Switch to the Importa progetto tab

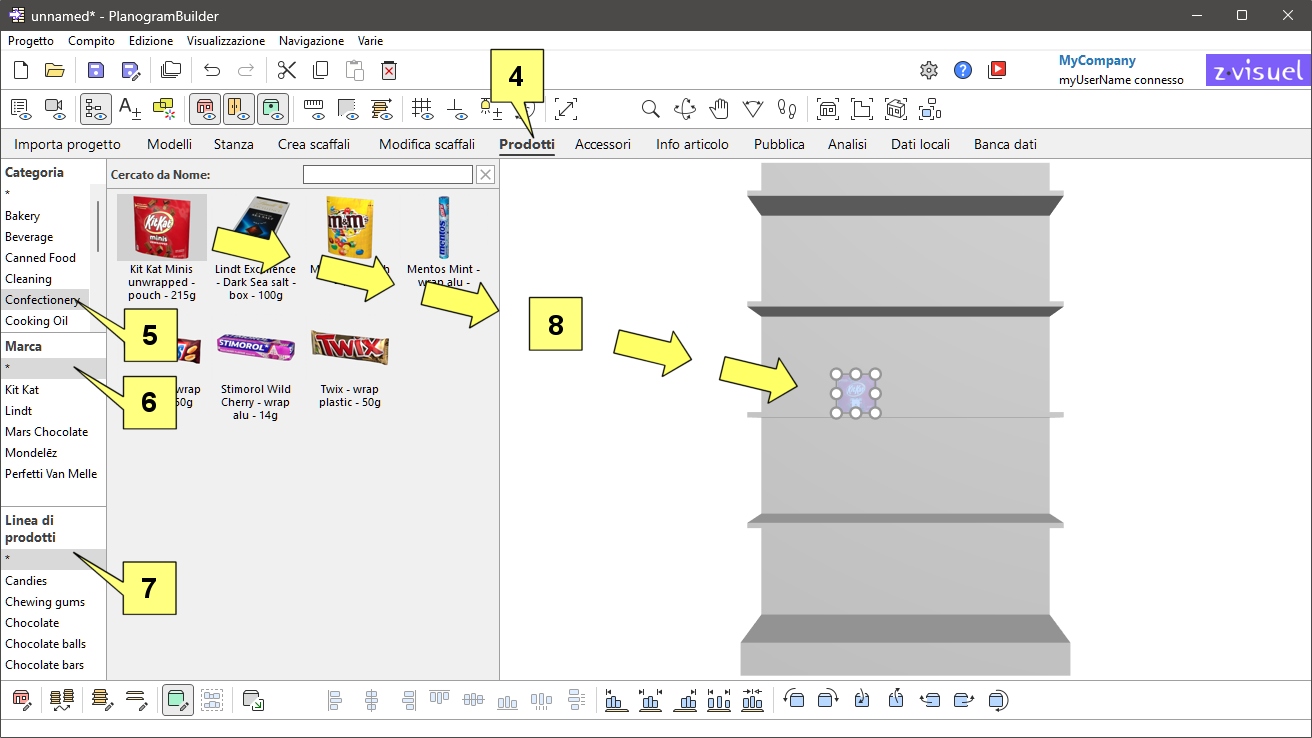point(67,144)
